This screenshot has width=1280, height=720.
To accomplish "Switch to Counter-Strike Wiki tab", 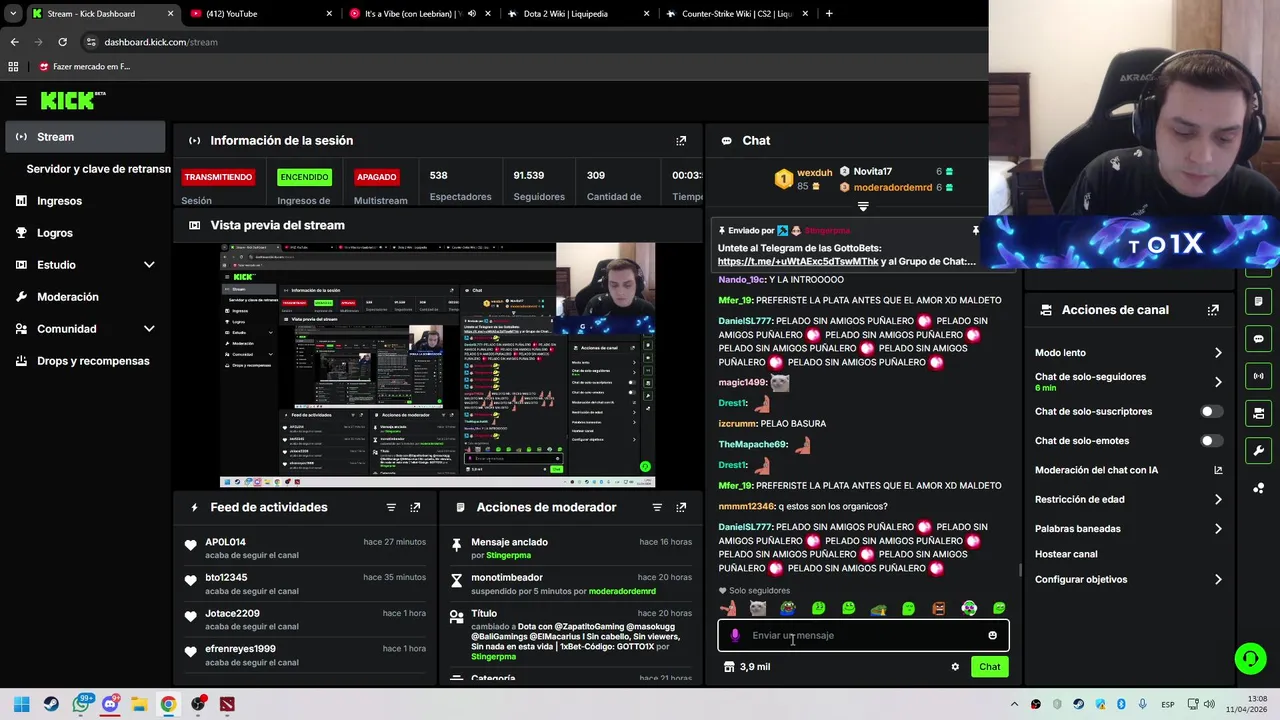I will pyautogui.click(x=735, y=14).
